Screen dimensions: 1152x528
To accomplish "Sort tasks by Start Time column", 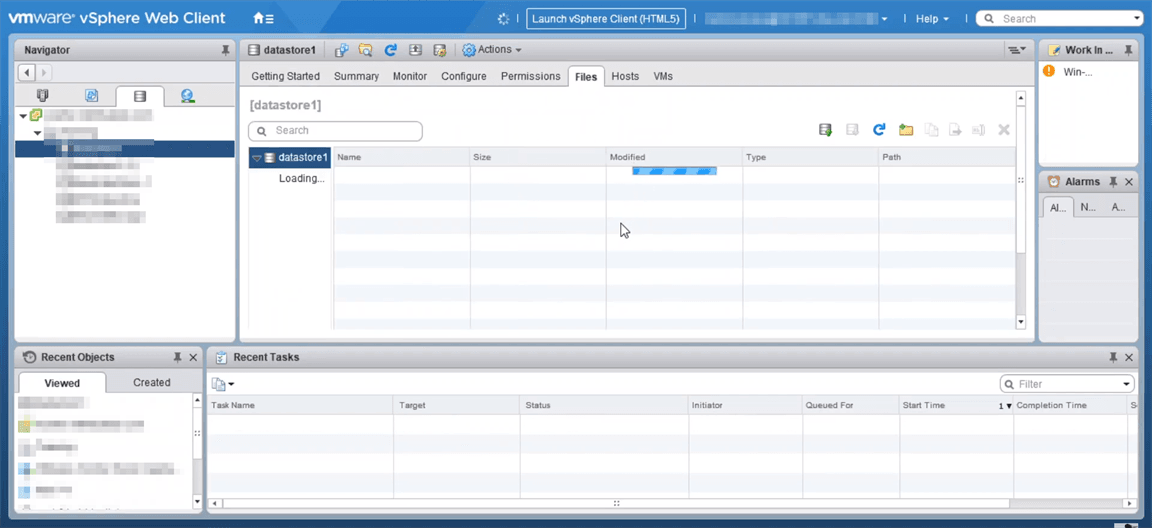I will (x=957, y=405).
